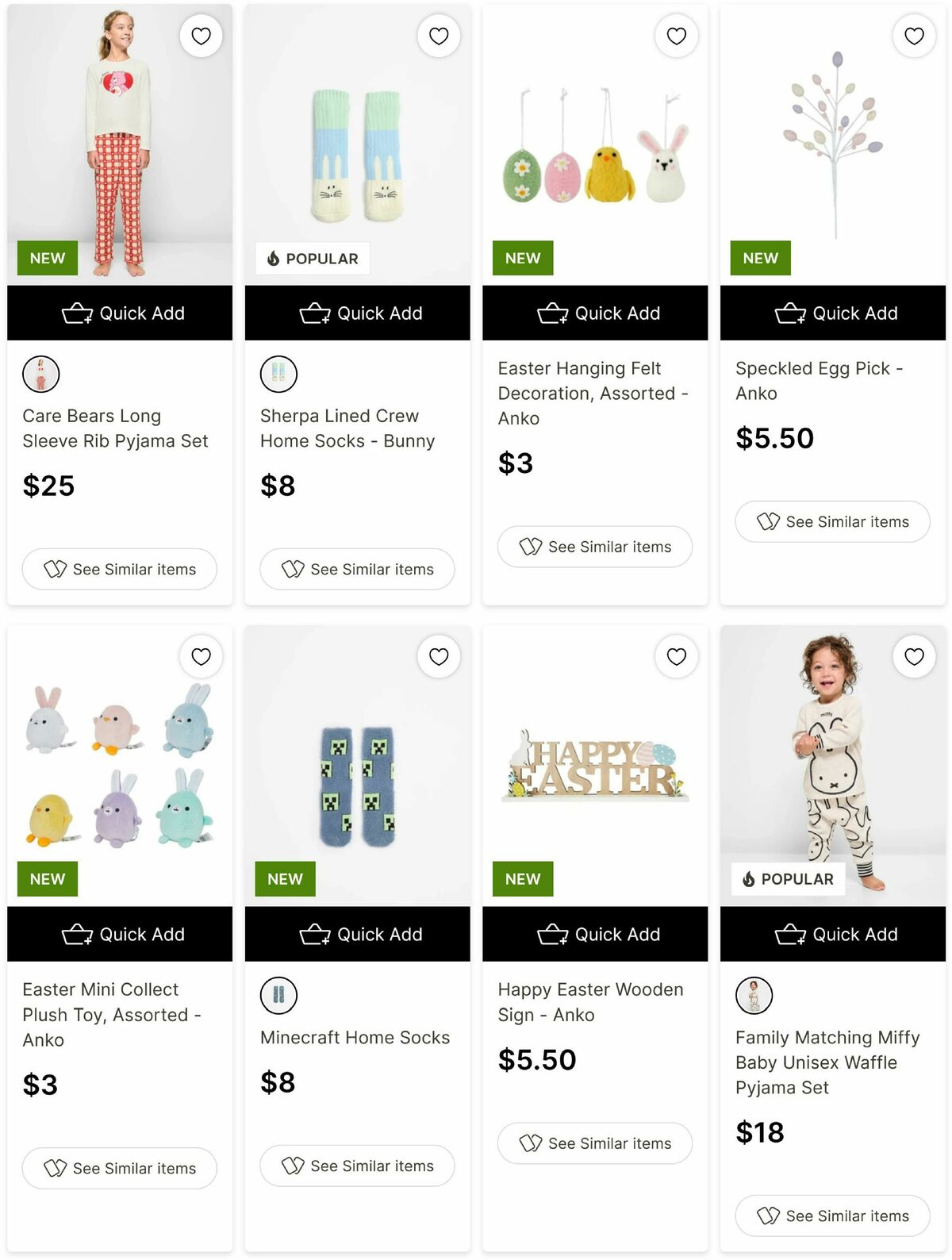Click heart icon on Easter Mini Plush Toy
Screen dimensions: 952x1260
coord(201,657)
